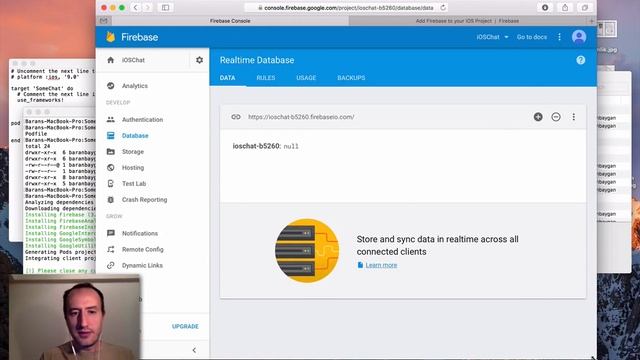
Task: Click Safari share icon
Action: [565, 7]
